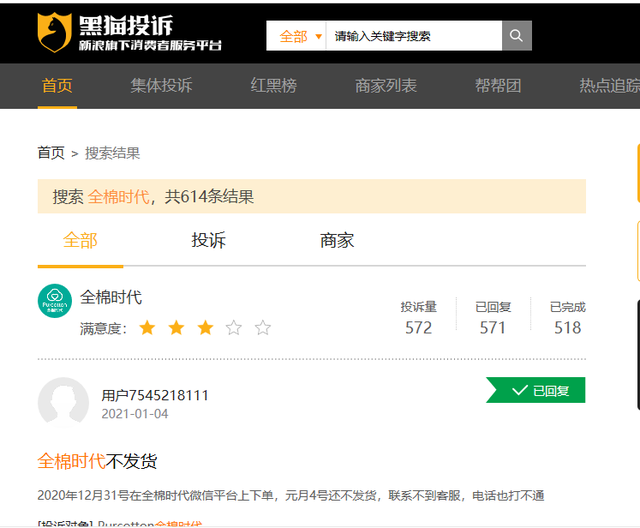Click the fifth empty satisfaction star
This screenshot has width=640, height=528.
coord(263,328)
